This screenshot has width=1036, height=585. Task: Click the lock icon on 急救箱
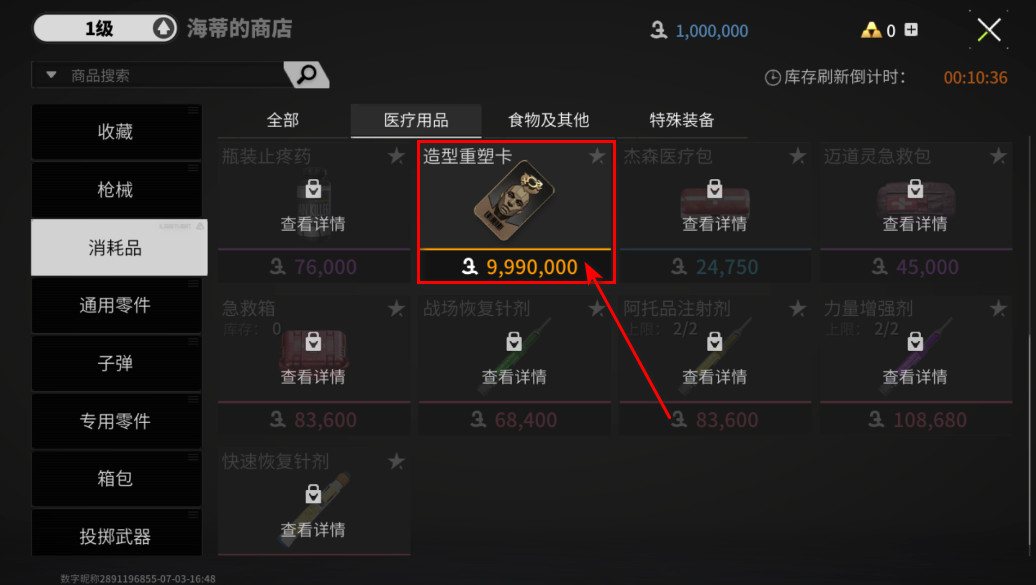313,342
